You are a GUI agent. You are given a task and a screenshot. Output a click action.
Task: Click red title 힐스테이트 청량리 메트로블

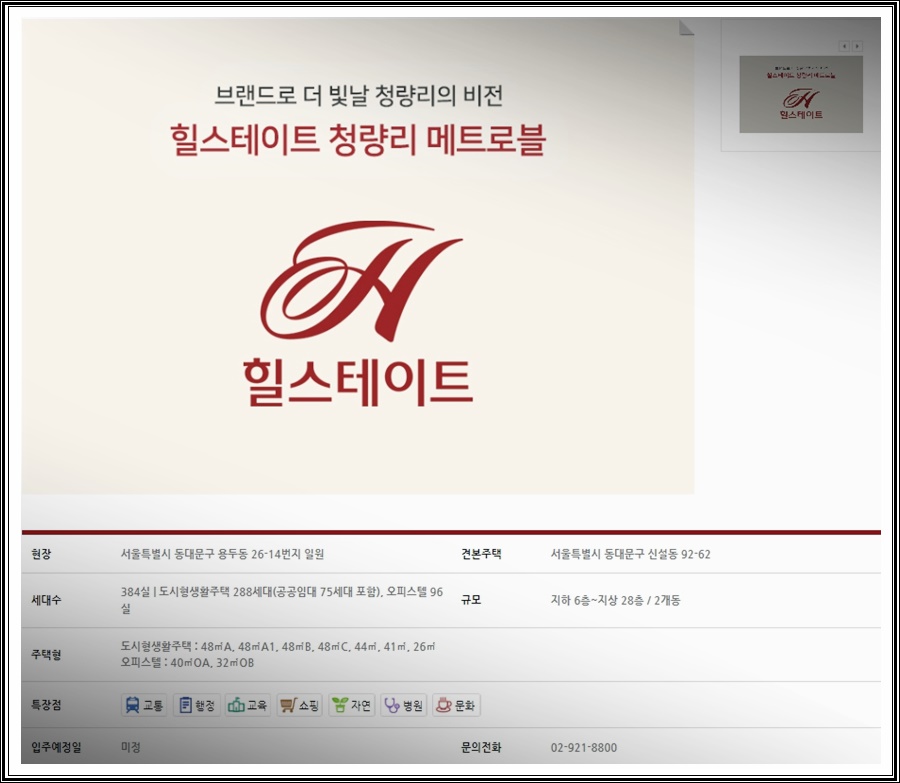tap(358, 139)
